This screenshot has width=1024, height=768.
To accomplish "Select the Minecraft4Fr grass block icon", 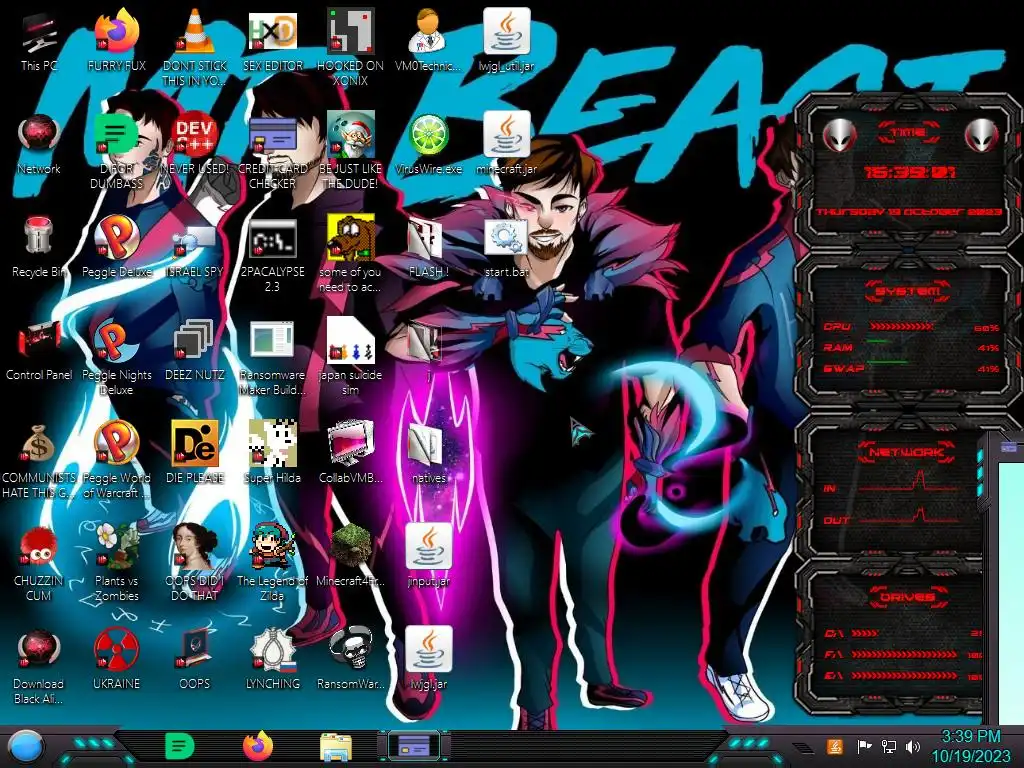I will click(x=350, y=547).
